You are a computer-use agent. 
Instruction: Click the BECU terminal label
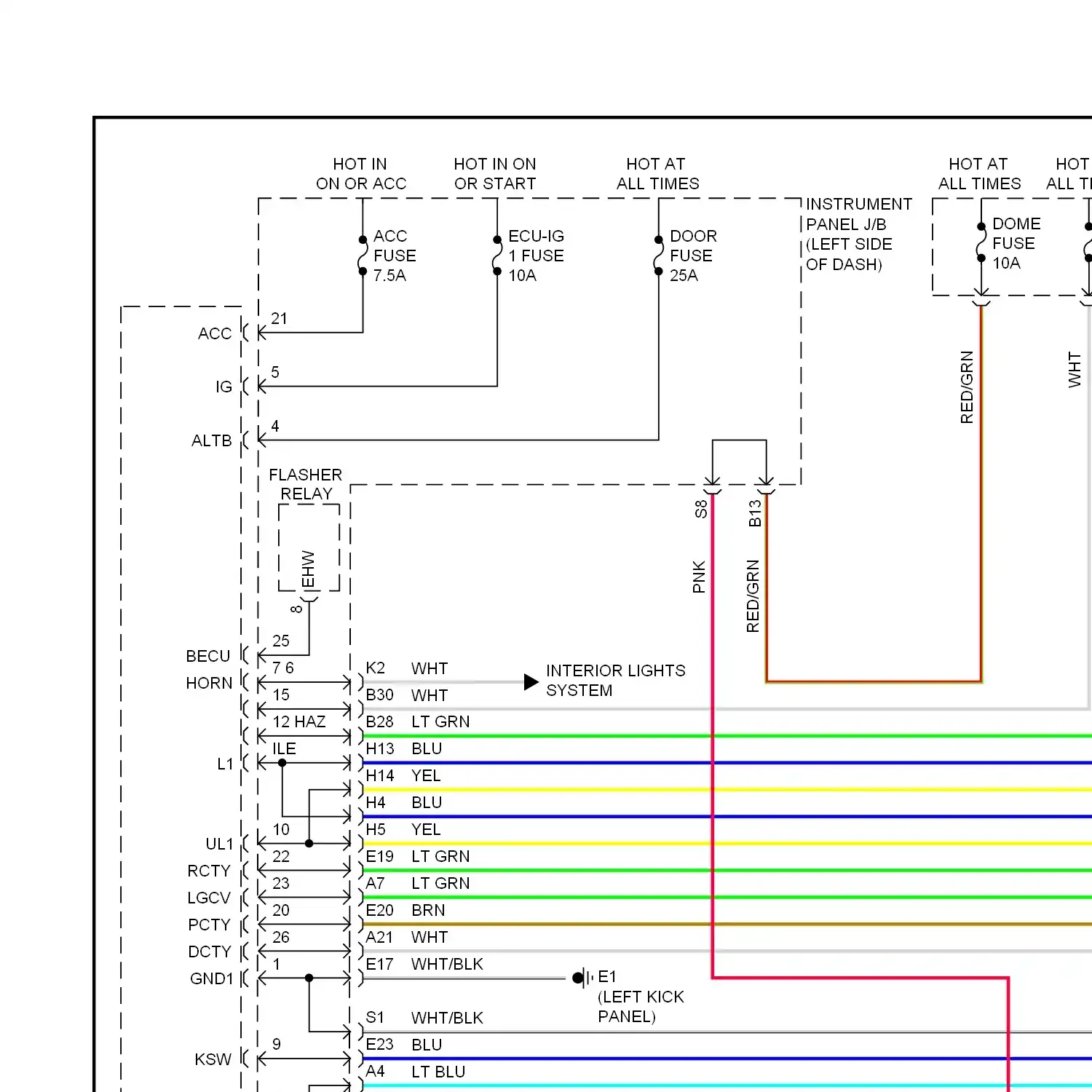click(x=208, y=656)
